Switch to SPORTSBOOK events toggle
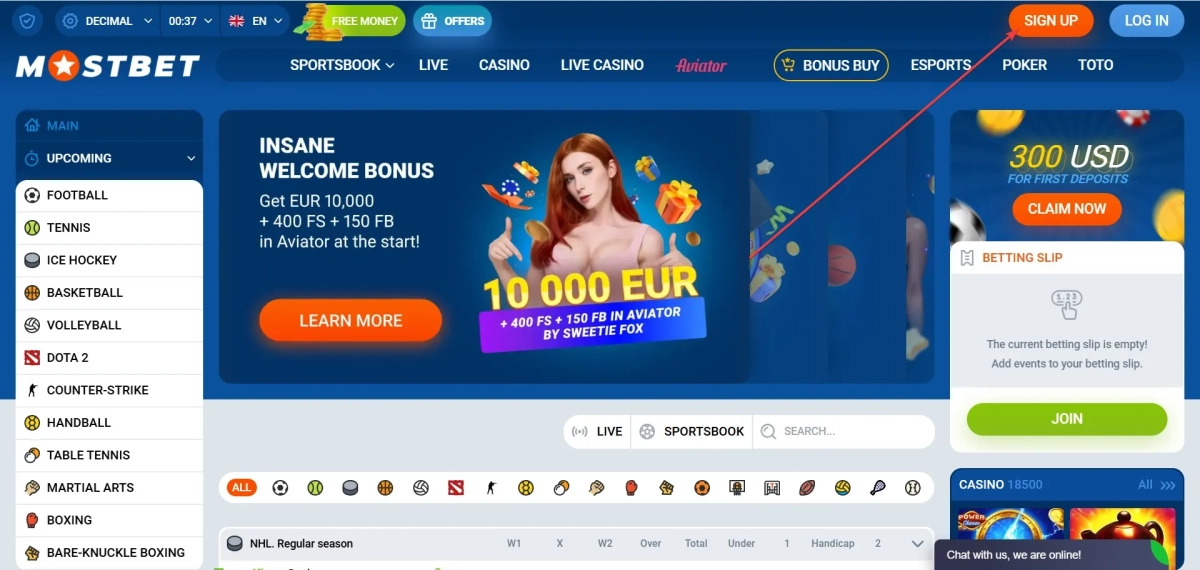This screenshot has width=1200, height=570. pyautogui.click(x=692, y=432)
